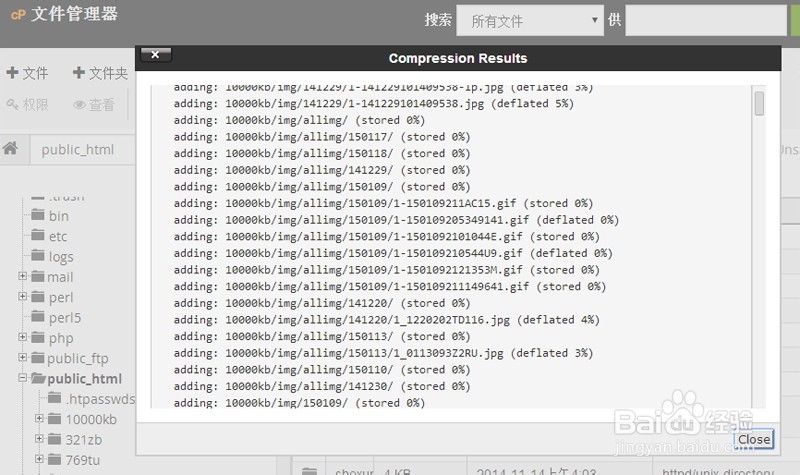
Task: Expand the php folder node
Action: pyautogui.click(x=22, y=337)
